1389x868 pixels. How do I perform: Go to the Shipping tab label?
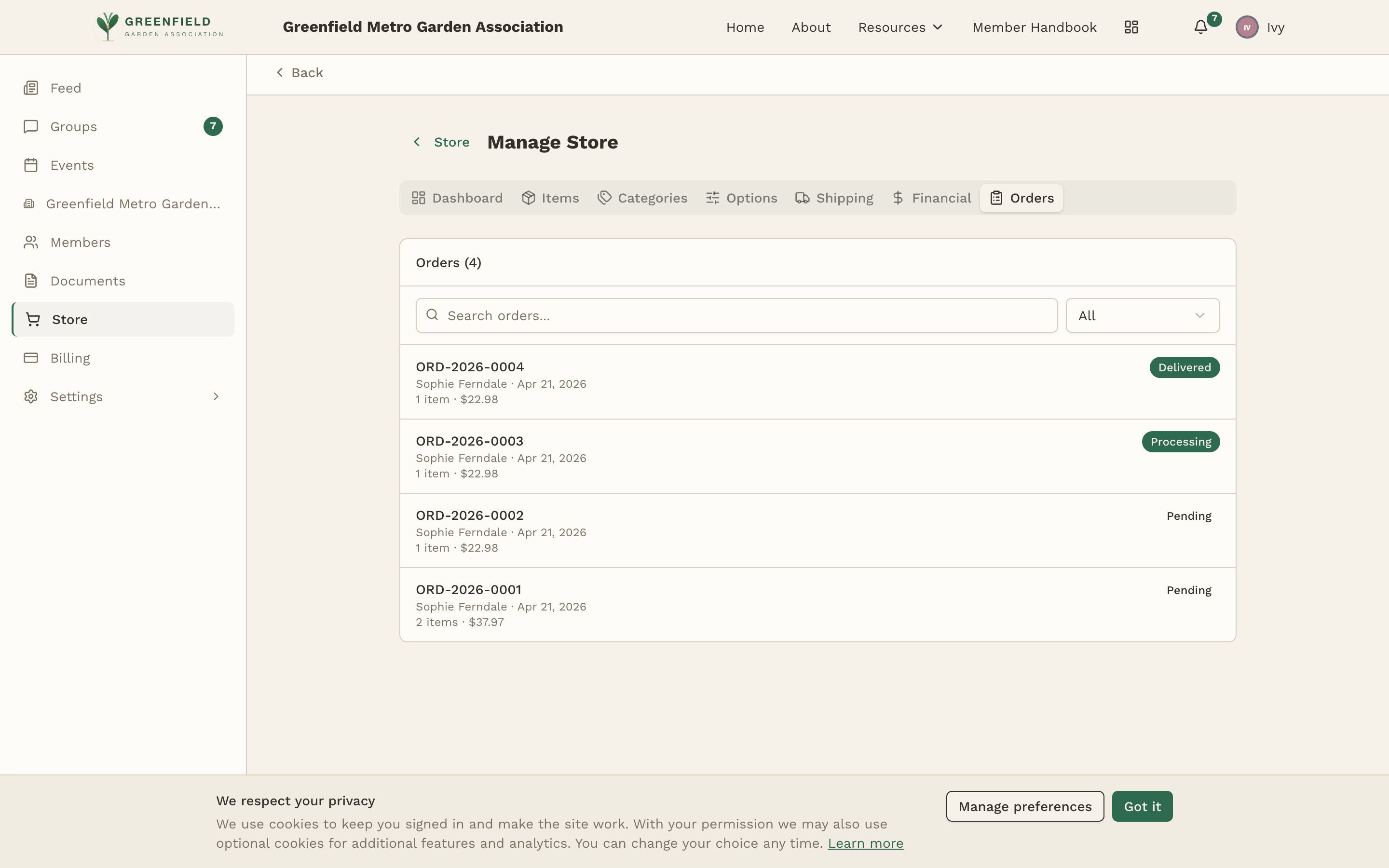point(844,198)
